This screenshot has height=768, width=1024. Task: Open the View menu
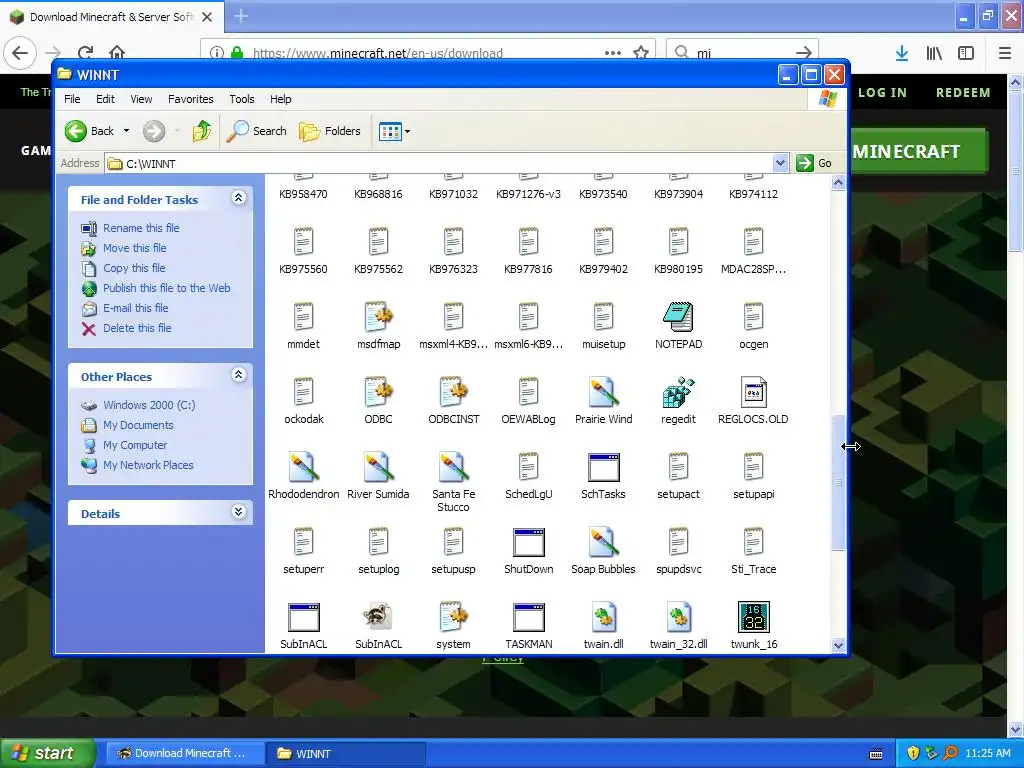point(141,99)
